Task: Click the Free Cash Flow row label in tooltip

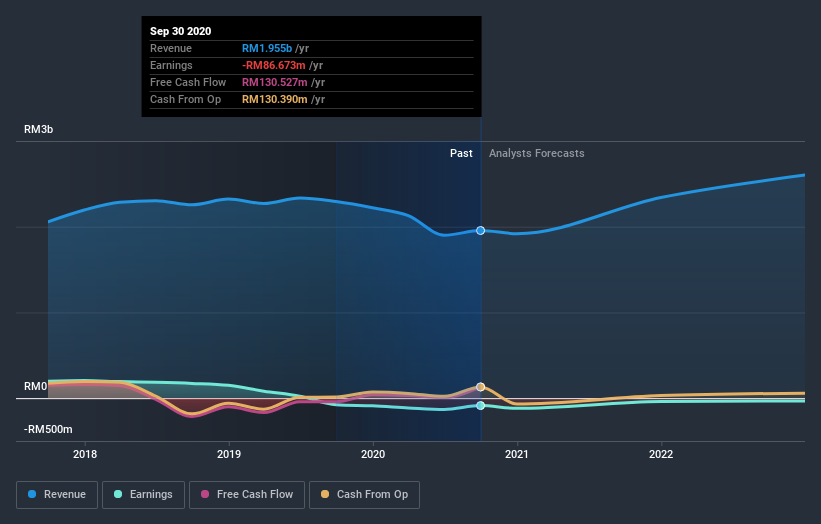Action: [188, 82]
